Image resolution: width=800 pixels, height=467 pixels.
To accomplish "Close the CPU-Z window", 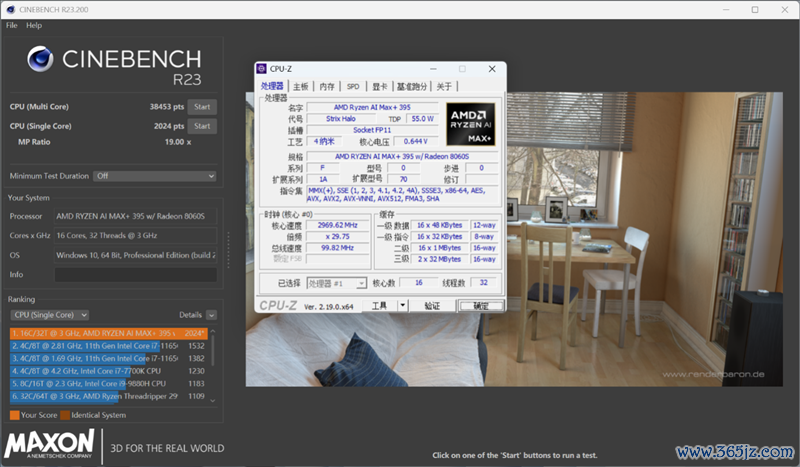I will [492, 69].
